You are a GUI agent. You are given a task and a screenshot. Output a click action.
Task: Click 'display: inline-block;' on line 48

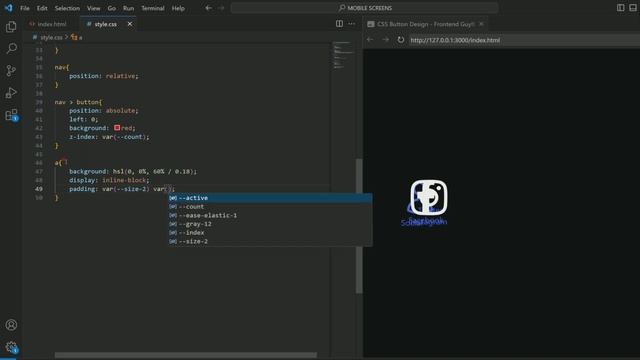pyautogui.click(x=109, y=180)
